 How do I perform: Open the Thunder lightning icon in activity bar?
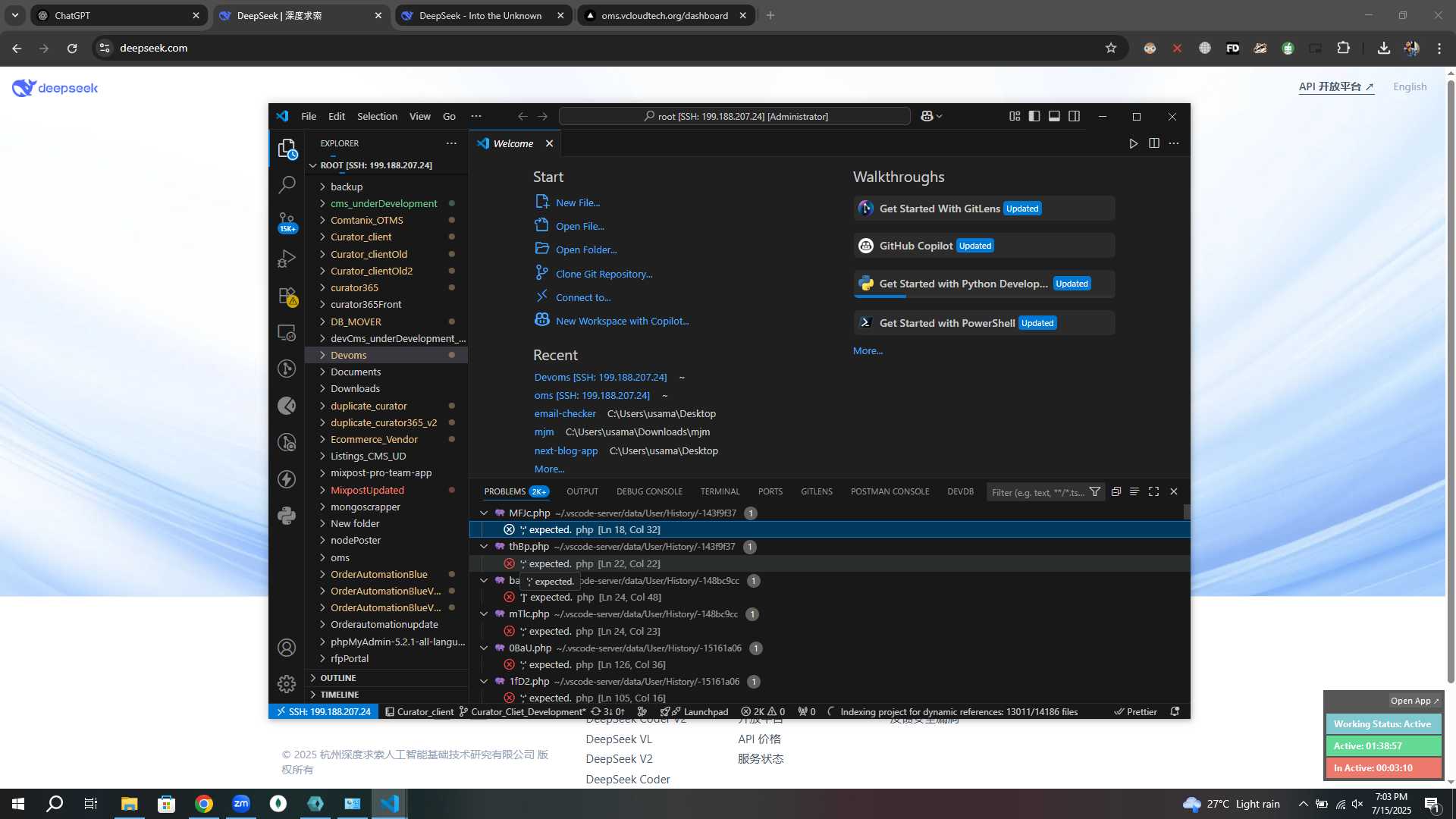[x=287, y=479]
